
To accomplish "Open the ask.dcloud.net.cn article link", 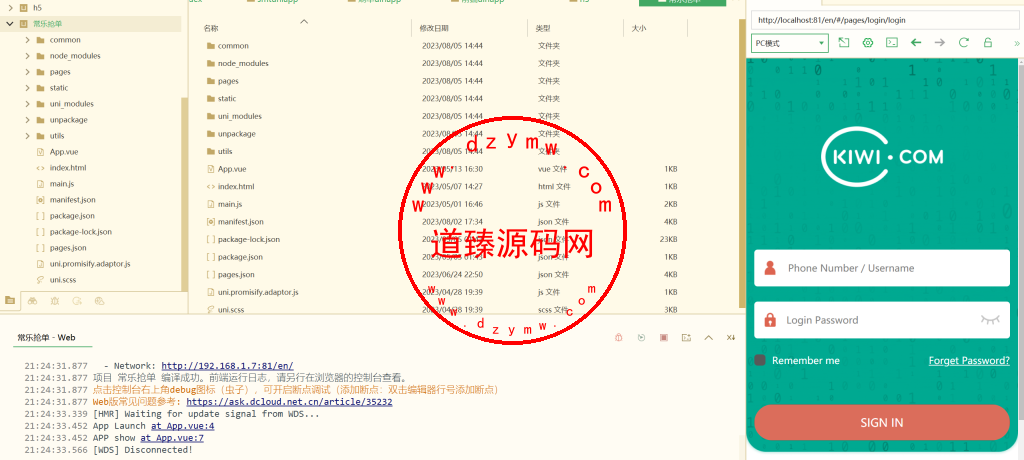I will 289,402.
